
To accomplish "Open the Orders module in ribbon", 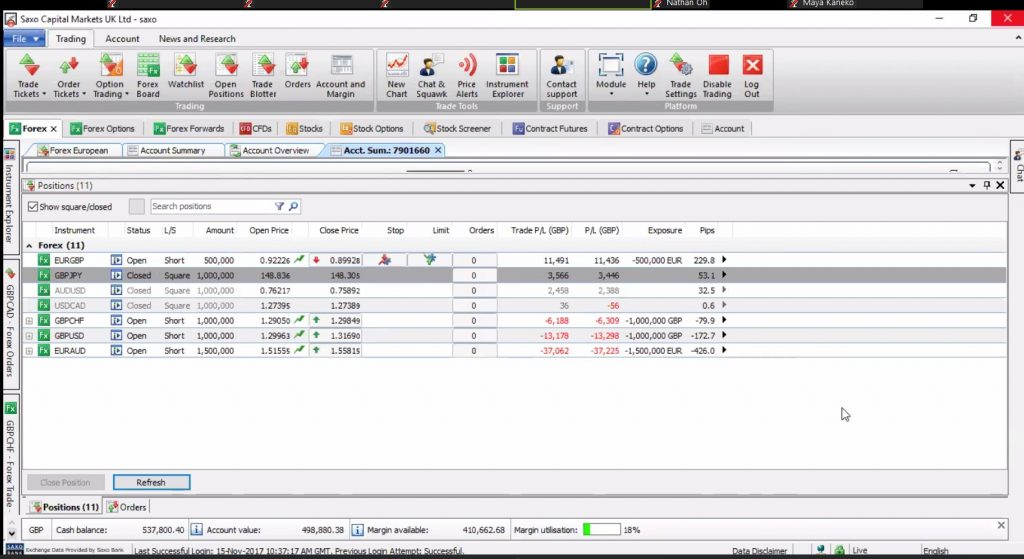I will (297, 72).
